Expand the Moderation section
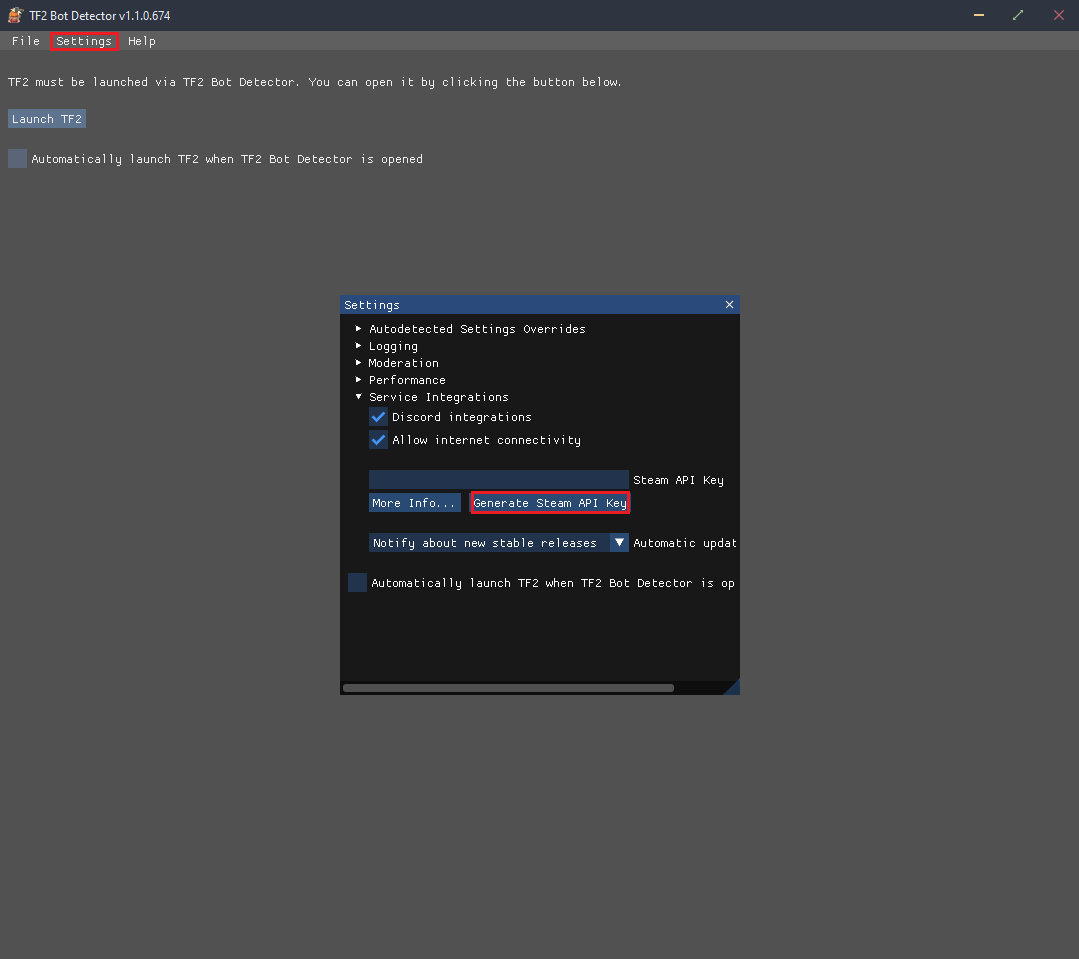This screenshot has height=959, width=1079. pyautogui.click(x=403, y=363)
